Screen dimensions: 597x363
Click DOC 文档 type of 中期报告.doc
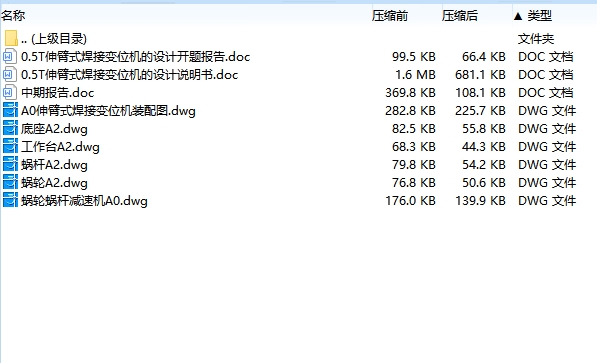(x=546, y=93)
